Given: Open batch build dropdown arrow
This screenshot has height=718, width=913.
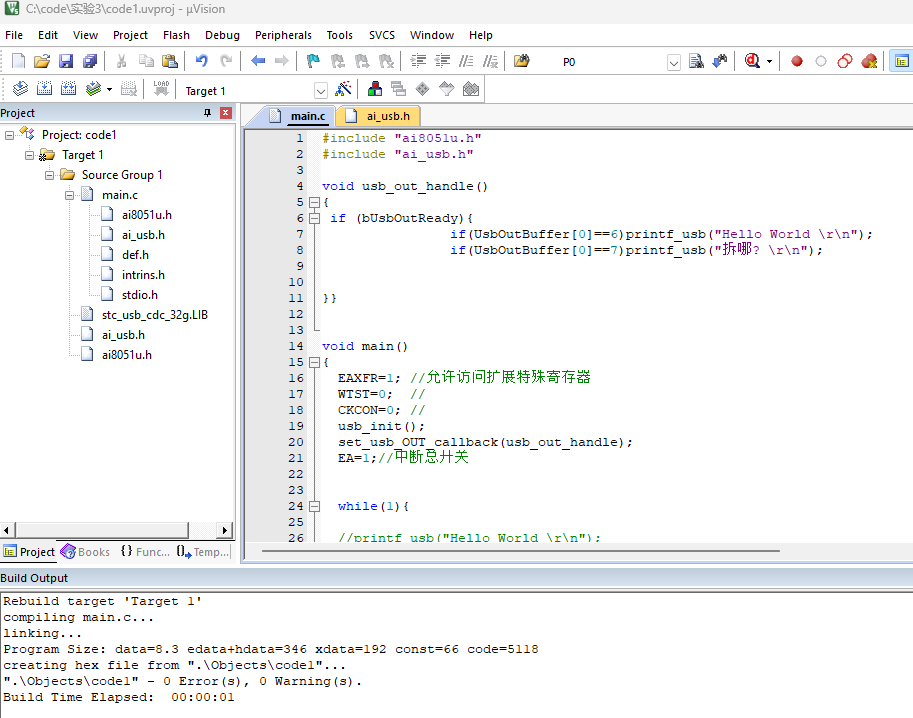Looking at the screenshot, I should point(109,90).
